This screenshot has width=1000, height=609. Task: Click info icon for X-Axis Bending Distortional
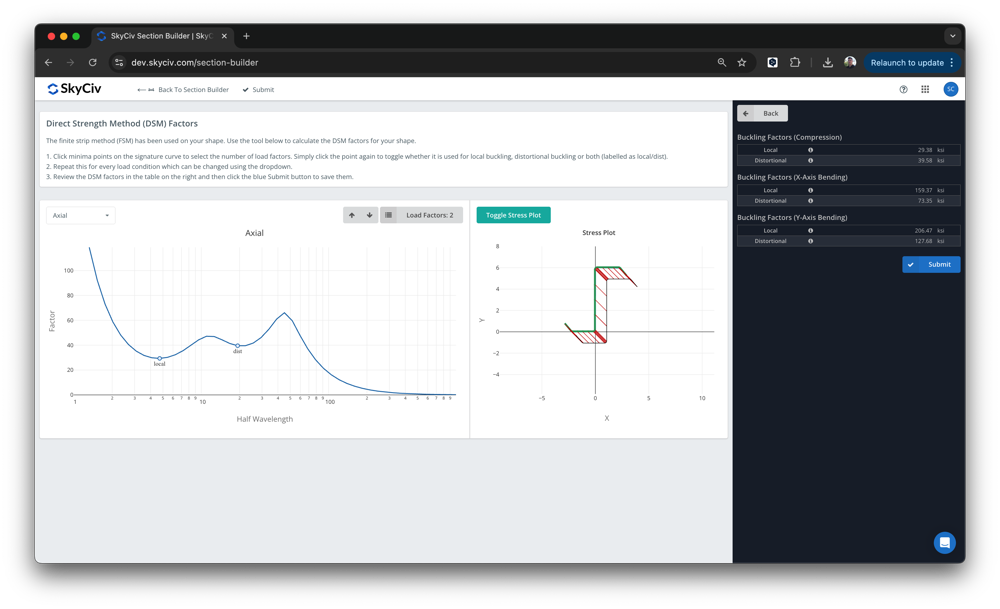pyautogui.click(x=810, y=201)
